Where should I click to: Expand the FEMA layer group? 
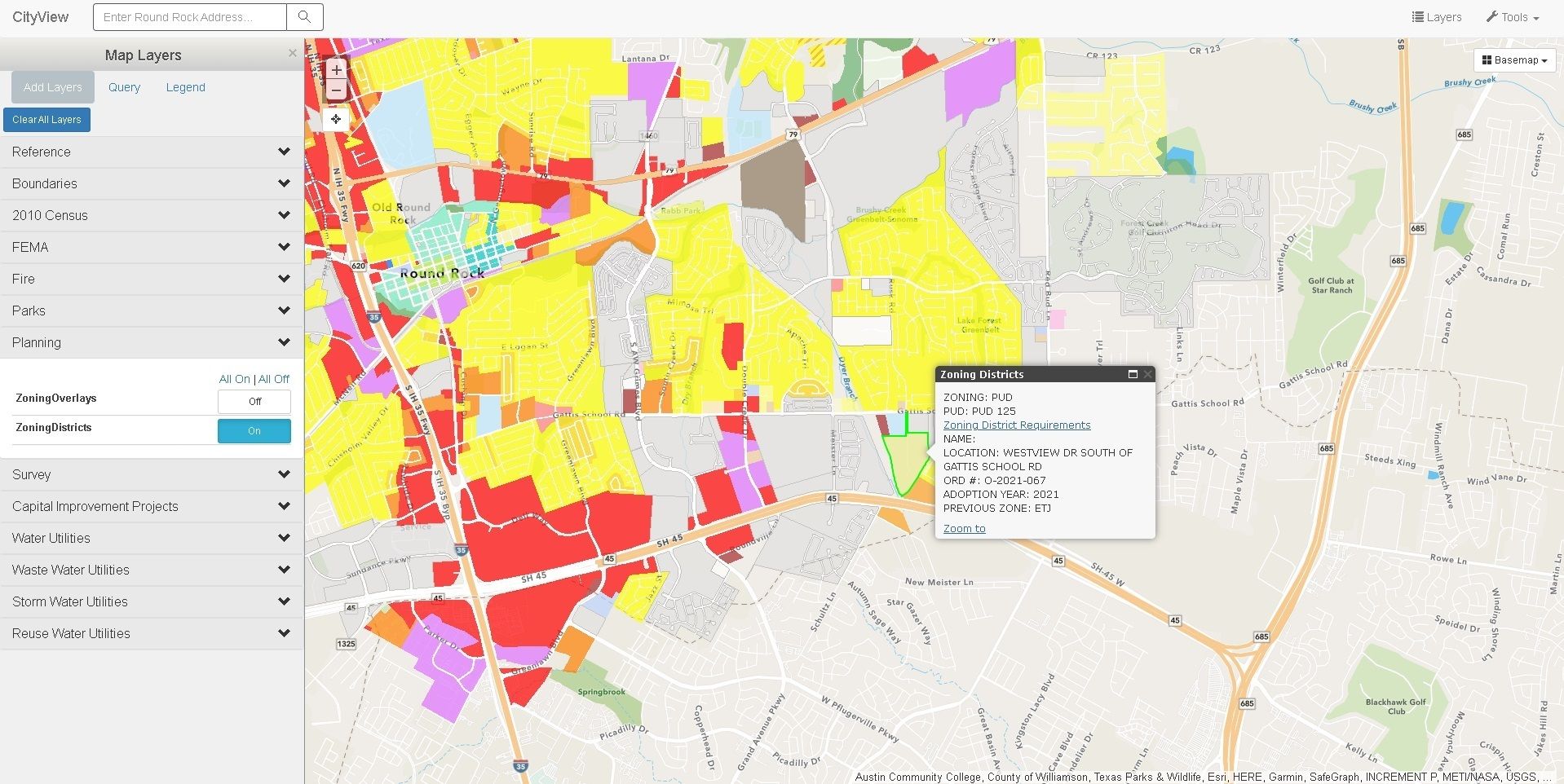(151, 247)
